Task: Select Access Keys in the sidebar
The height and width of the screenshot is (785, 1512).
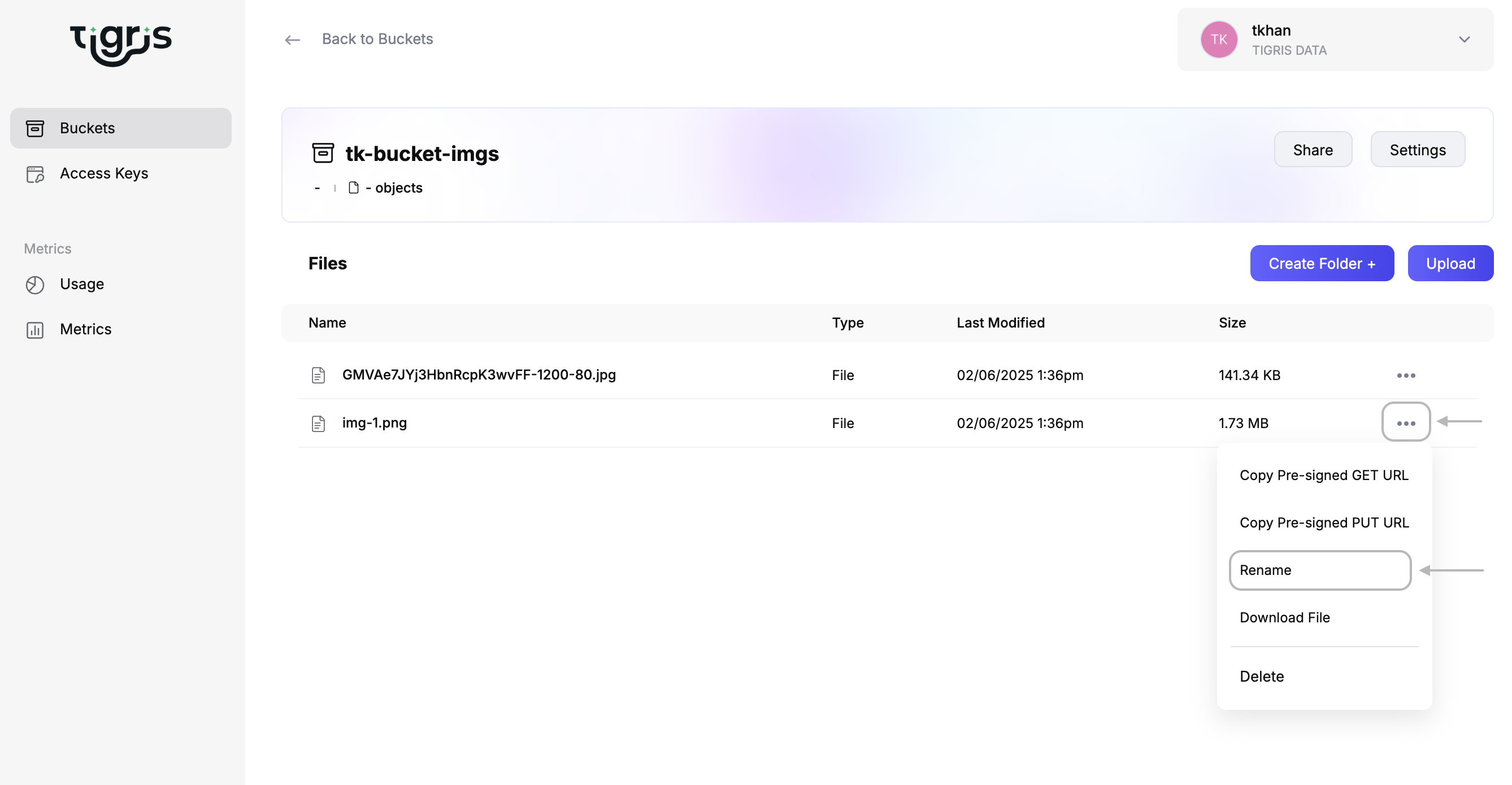Action: 103,173
